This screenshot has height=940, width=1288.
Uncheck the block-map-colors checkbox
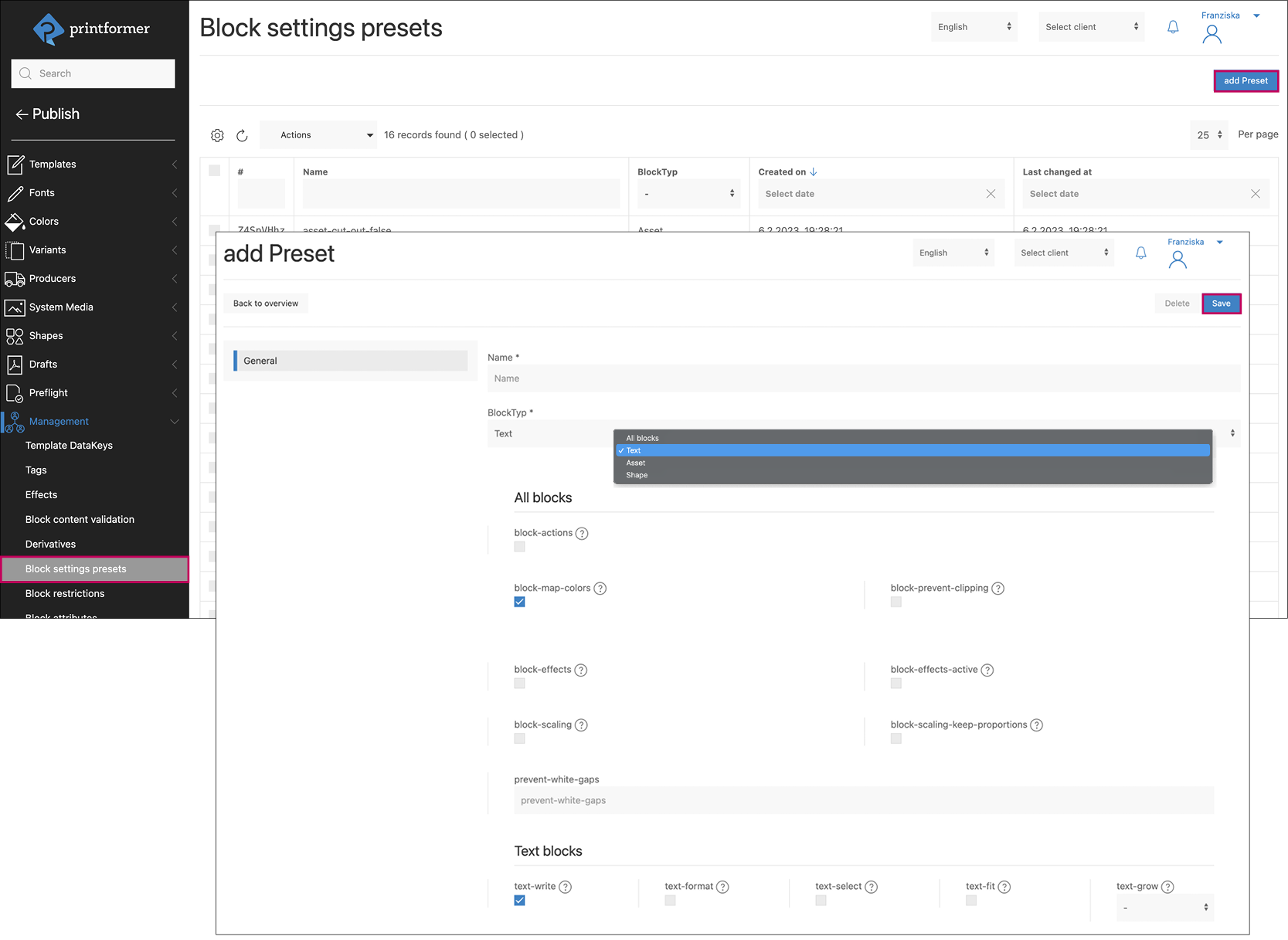tap(519, 602)
